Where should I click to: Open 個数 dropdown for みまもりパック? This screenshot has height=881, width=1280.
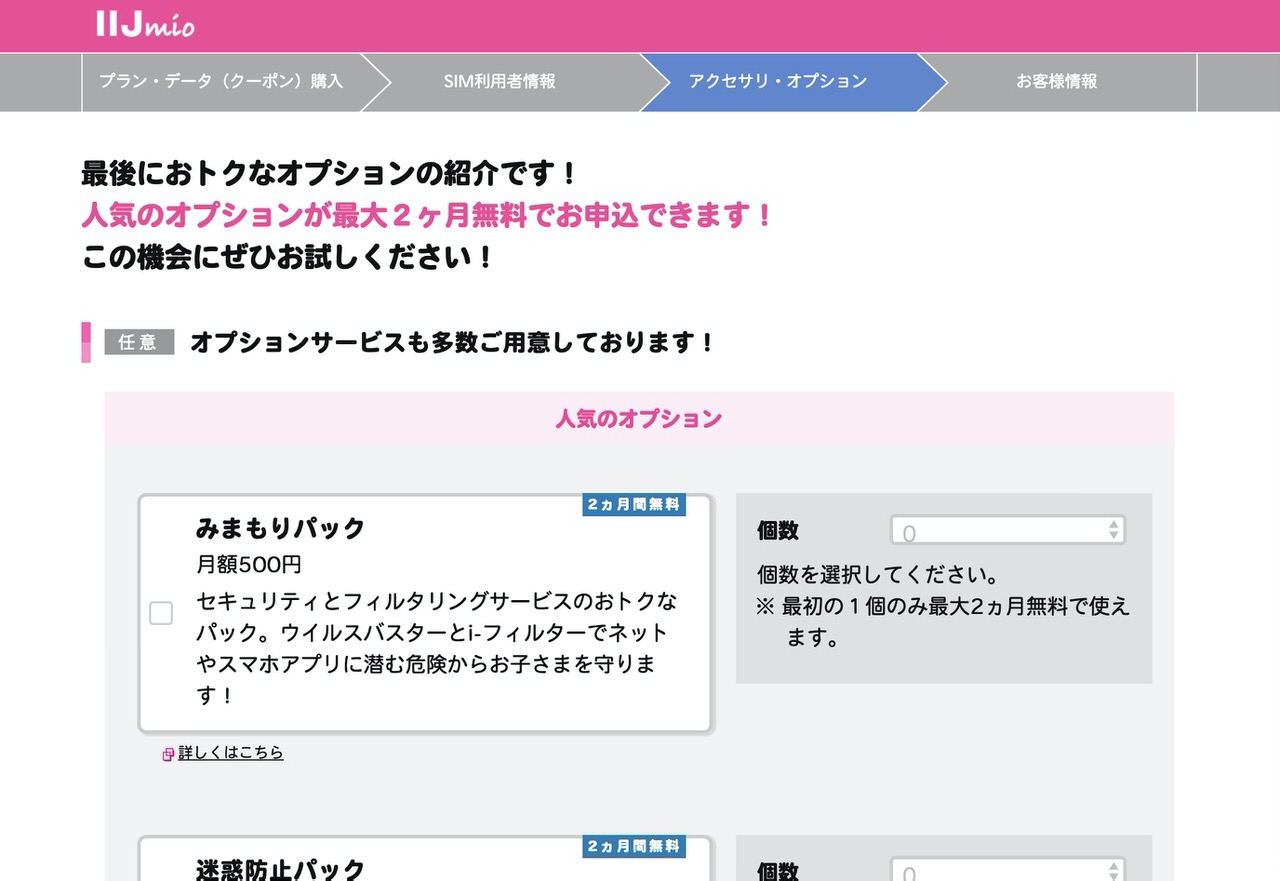1008,531
